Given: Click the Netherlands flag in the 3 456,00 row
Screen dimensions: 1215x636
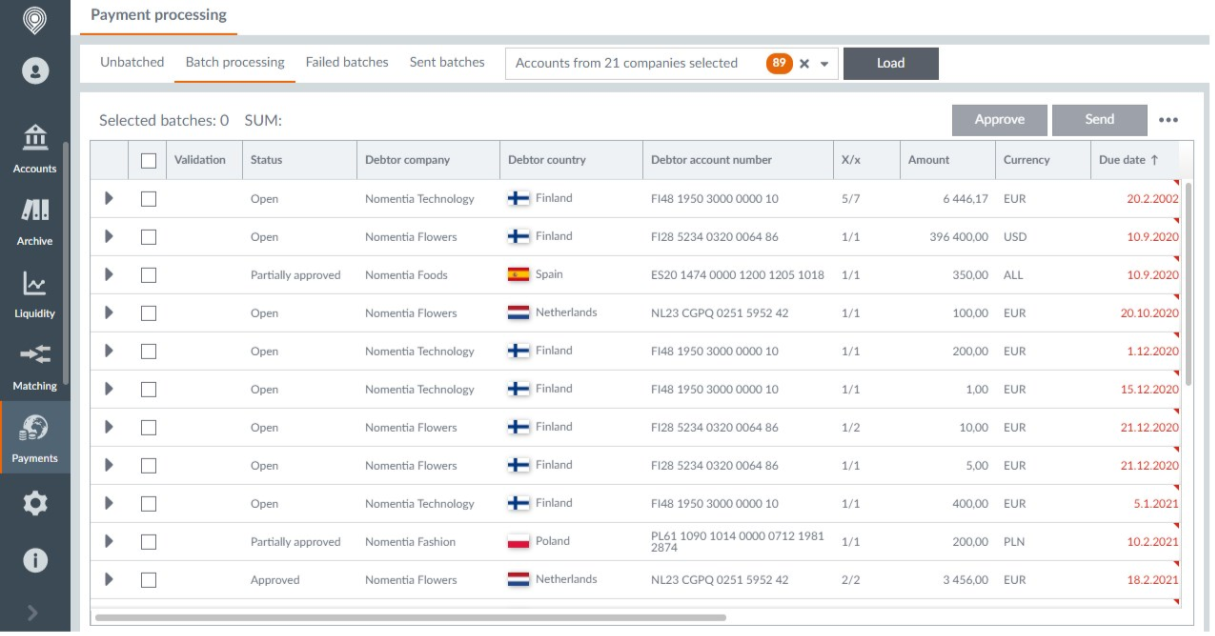Looking at the screenshot, I should [518, 580].
